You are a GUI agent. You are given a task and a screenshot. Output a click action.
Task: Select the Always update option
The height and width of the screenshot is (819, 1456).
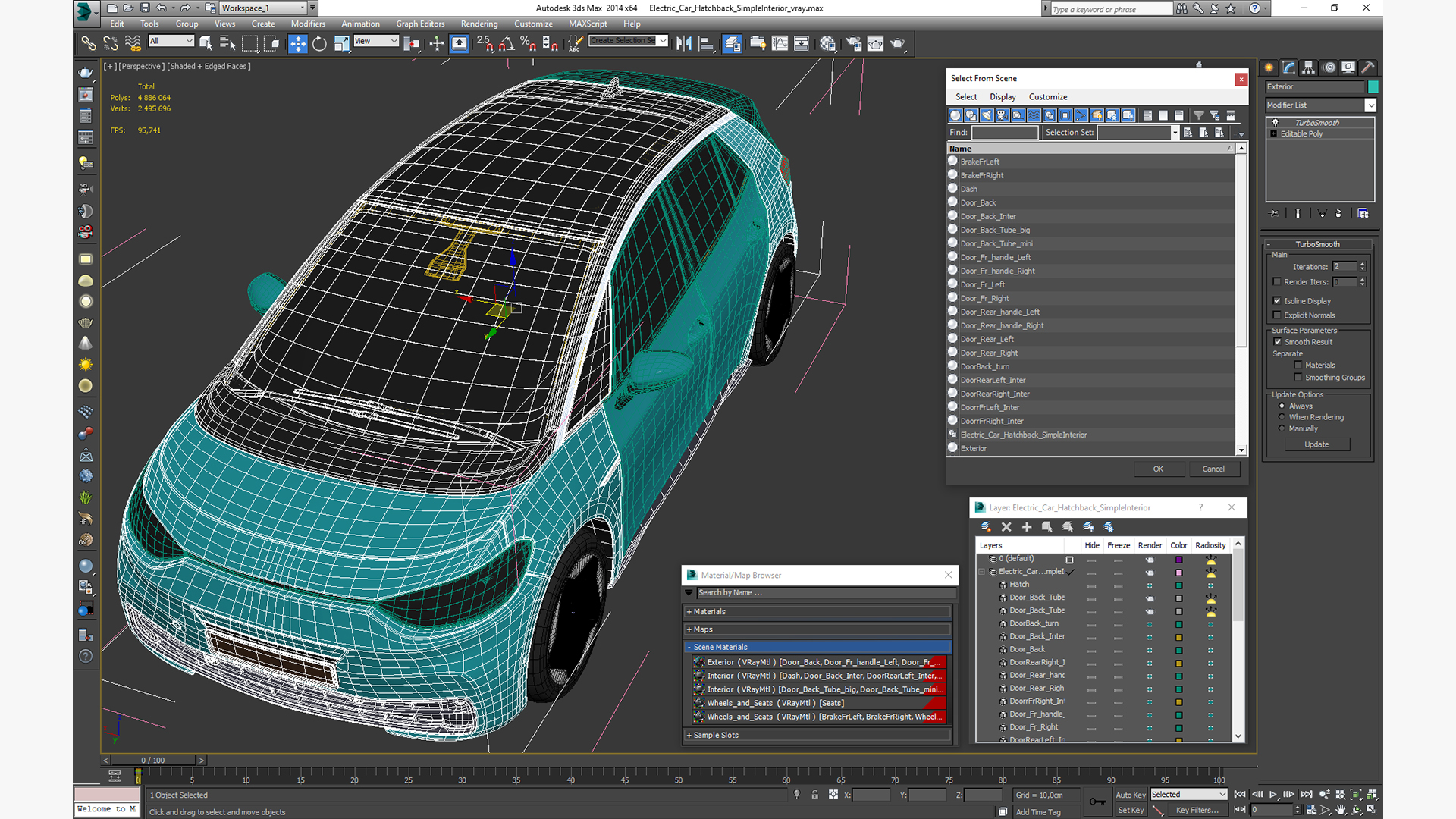pos(1282,406)
